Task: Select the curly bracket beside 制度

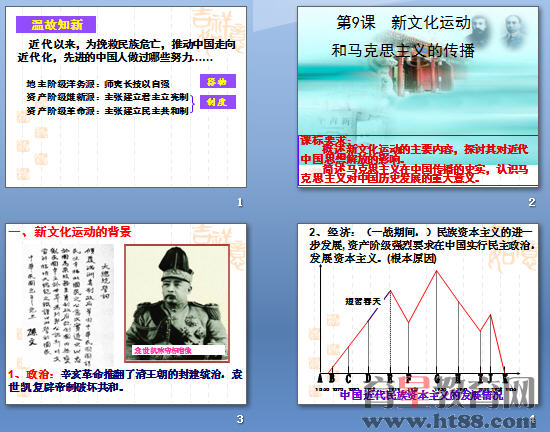Action: tap(192, 104)
